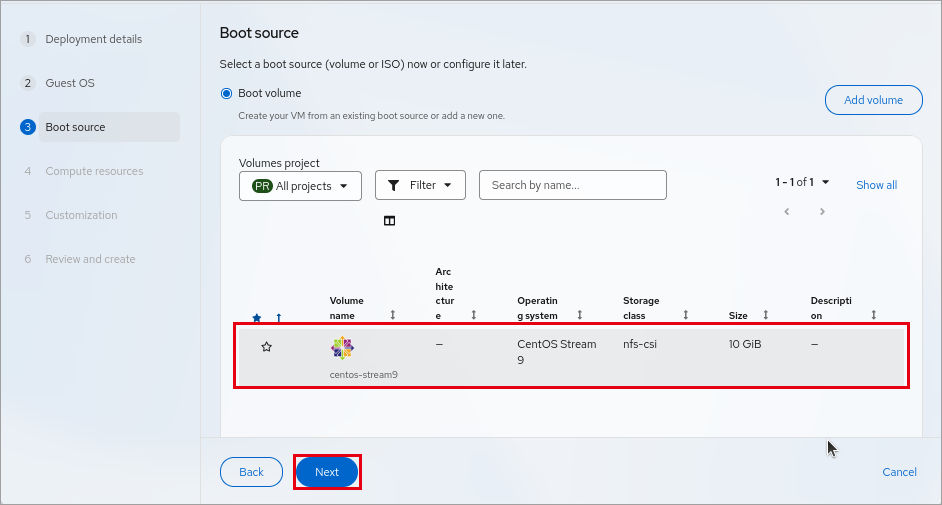Sort by Size column arrow

coord(765,315)
